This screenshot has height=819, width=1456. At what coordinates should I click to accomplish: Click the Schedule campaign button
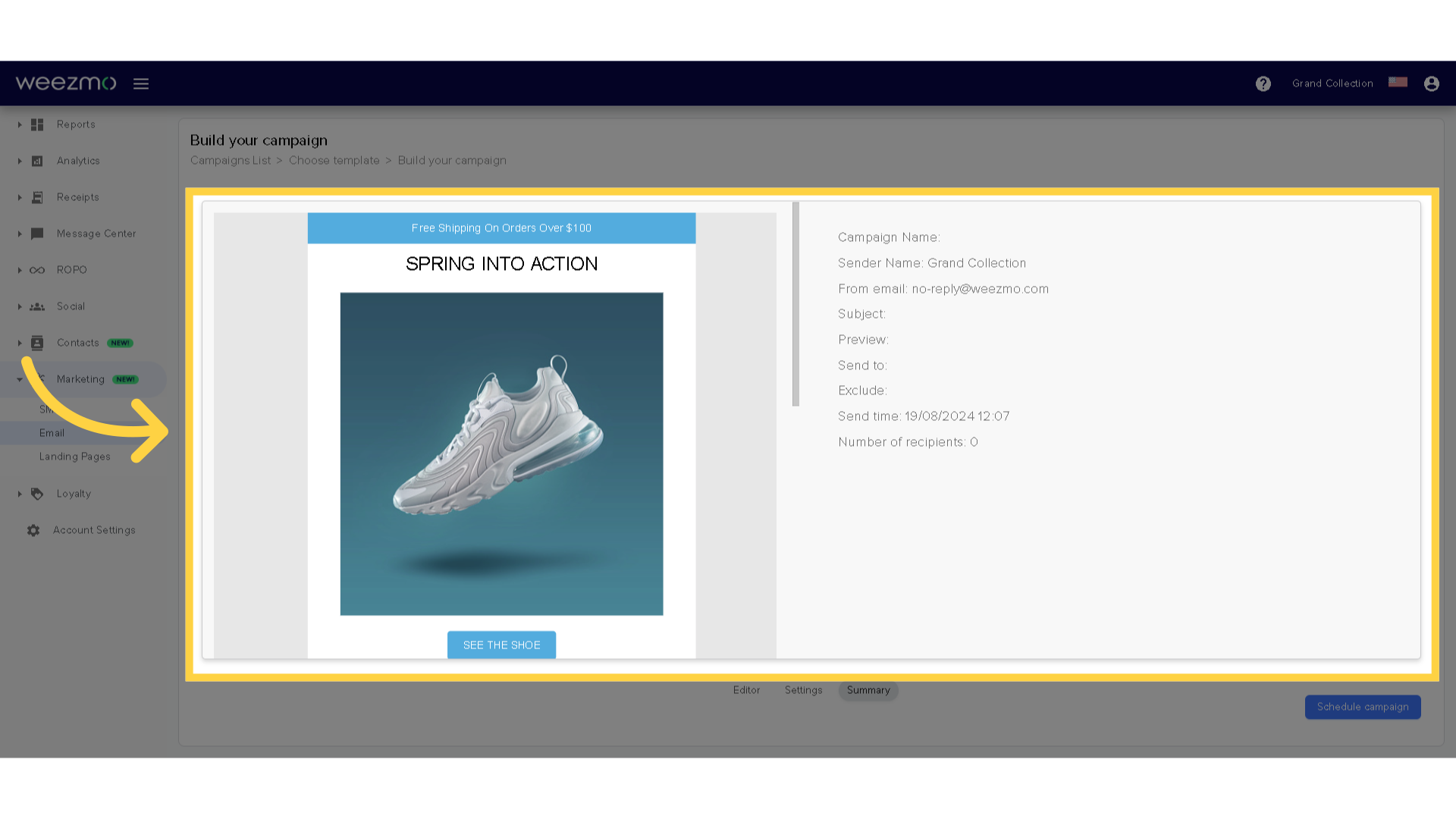(1363, 707)
